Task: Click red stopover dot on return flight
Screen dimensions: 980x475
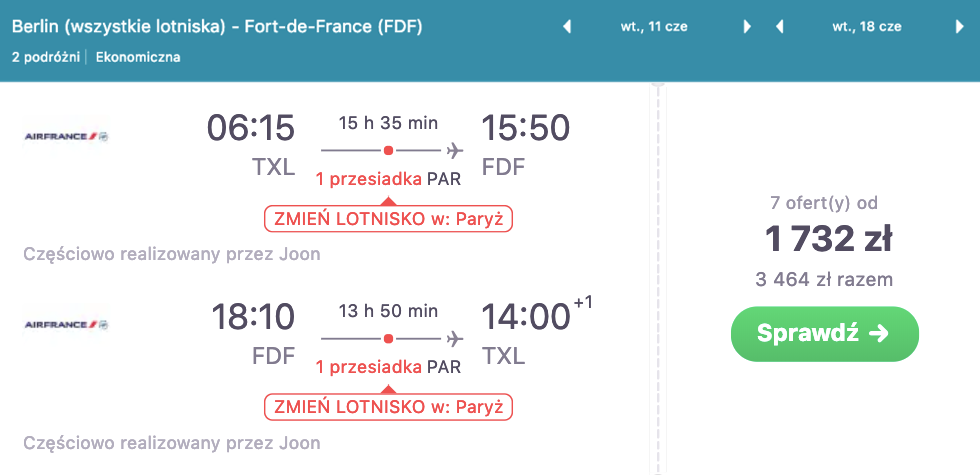Action: pyautogui.click(x=388, y=338)
